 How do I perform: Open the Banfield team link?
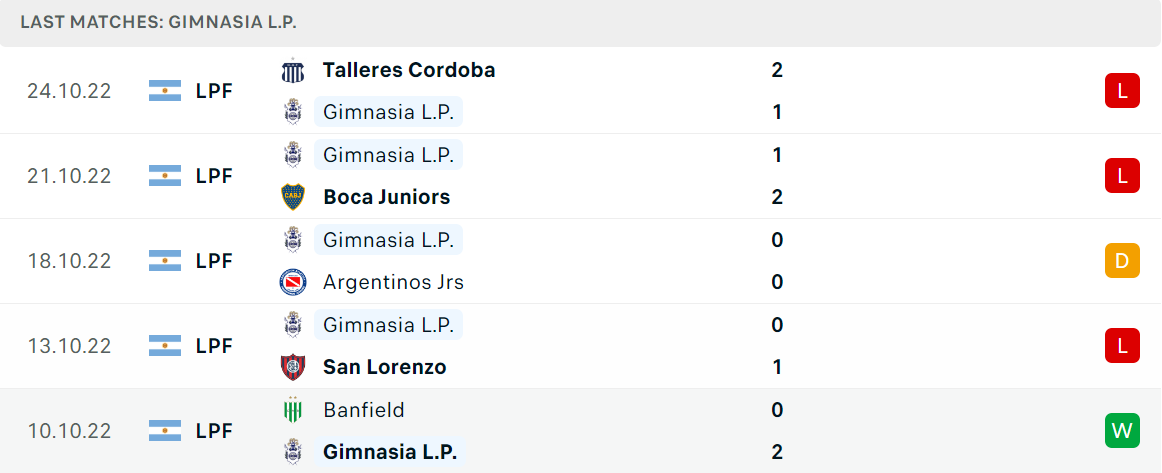[x=364, y=410]
